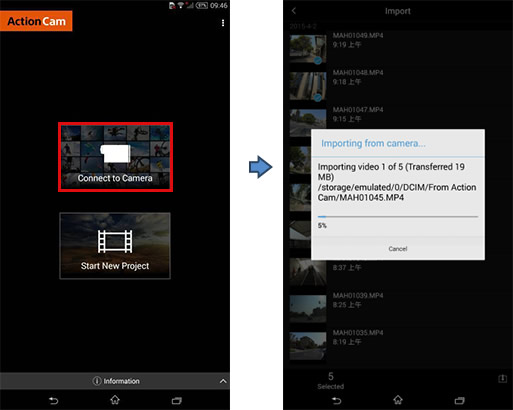Click the Import title text

click(x=398, y=11)
